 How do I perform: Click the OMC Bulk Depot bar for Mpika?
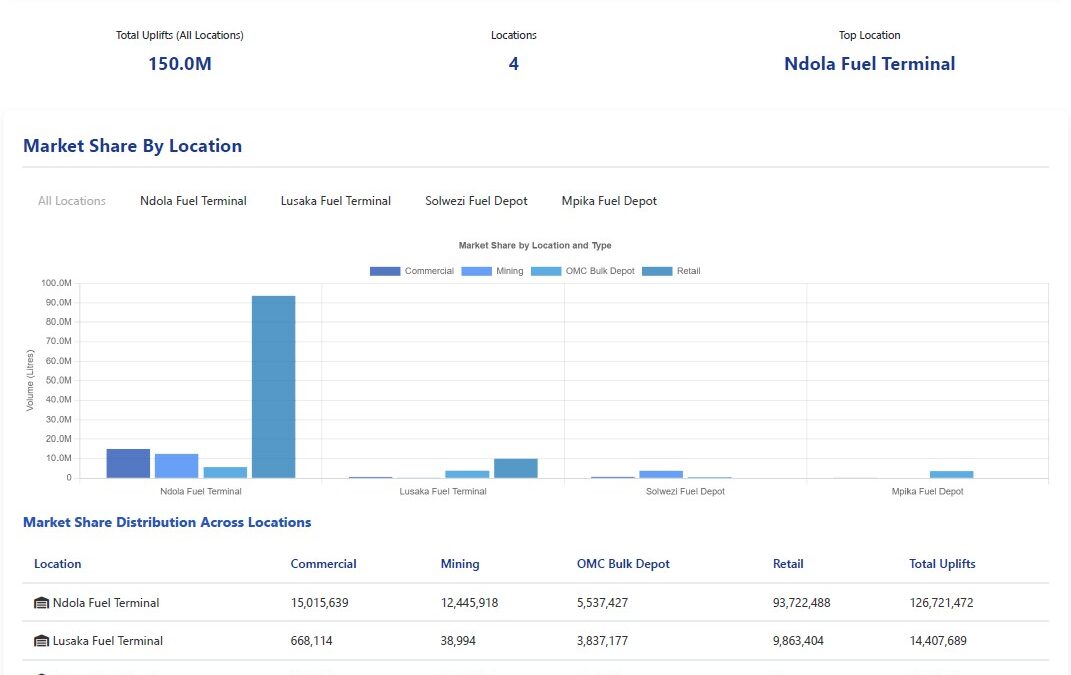click(x=951, y=474)
